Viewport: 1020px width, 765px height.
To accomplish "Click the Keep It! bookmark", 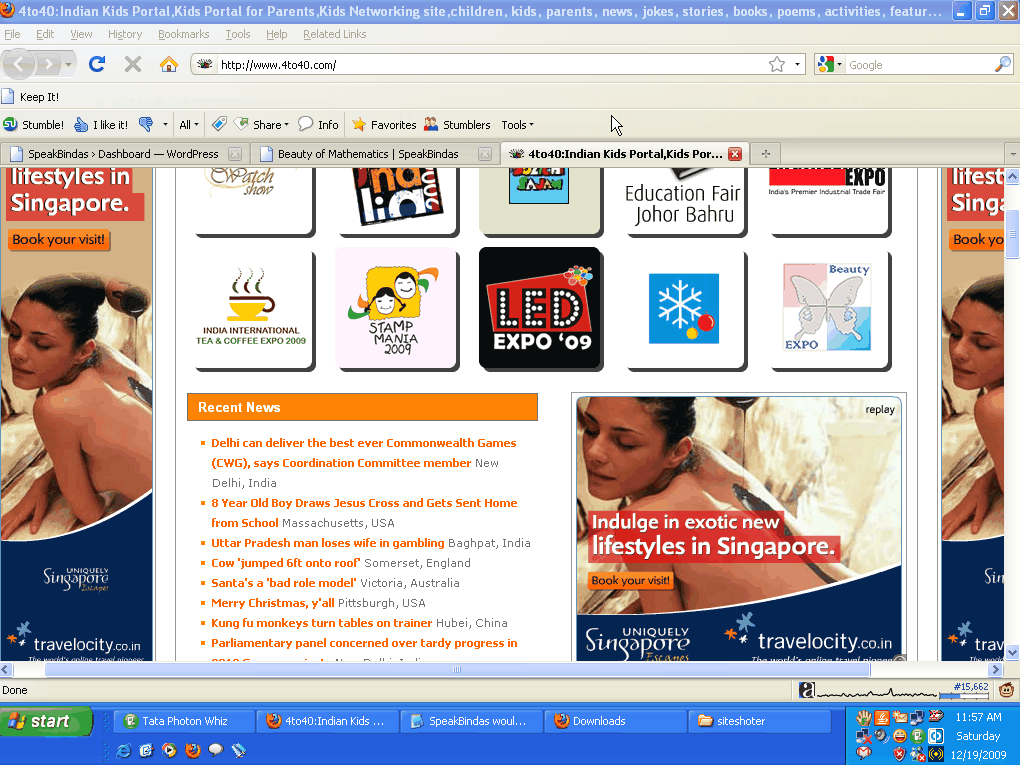I will [31, 97].
